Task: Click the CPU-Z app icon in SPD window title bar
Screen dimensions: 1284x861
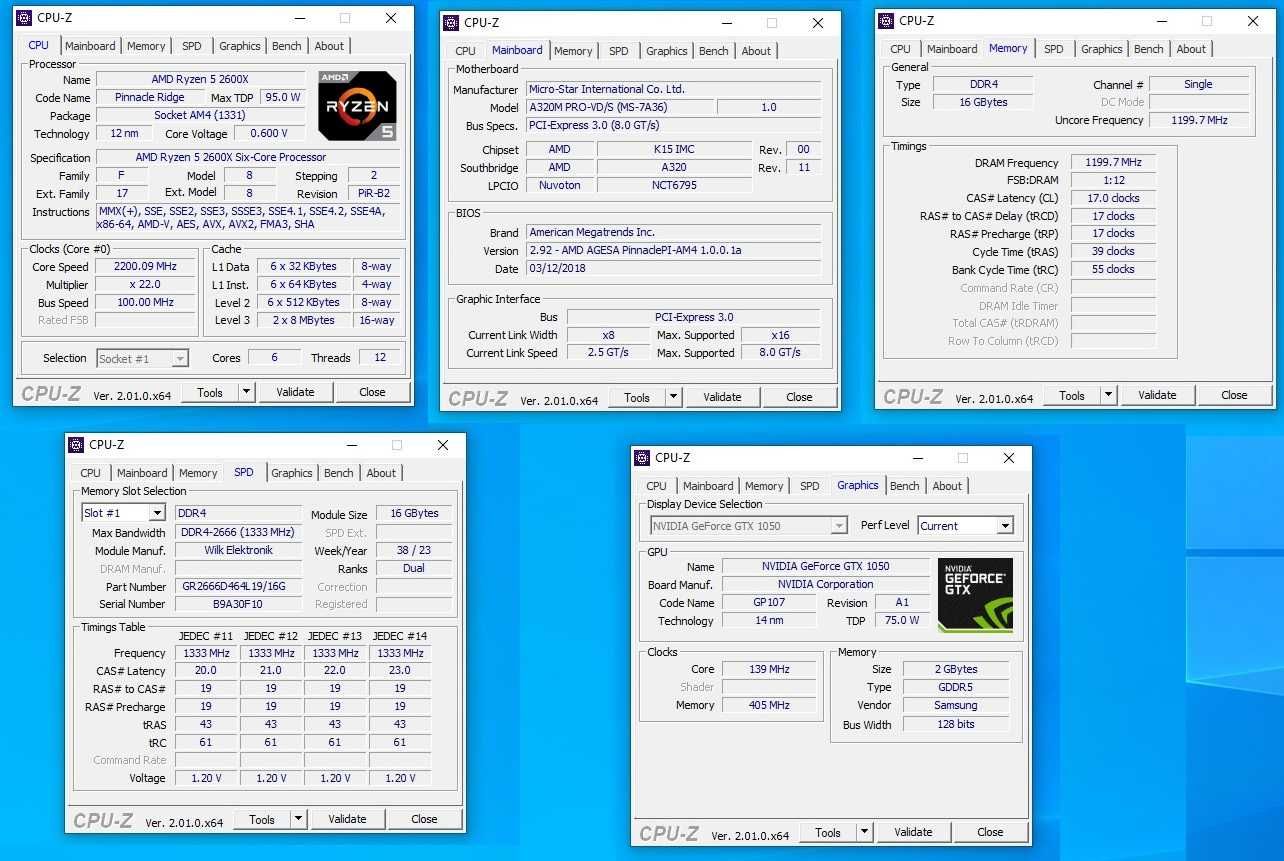Action: click(75, 445)
